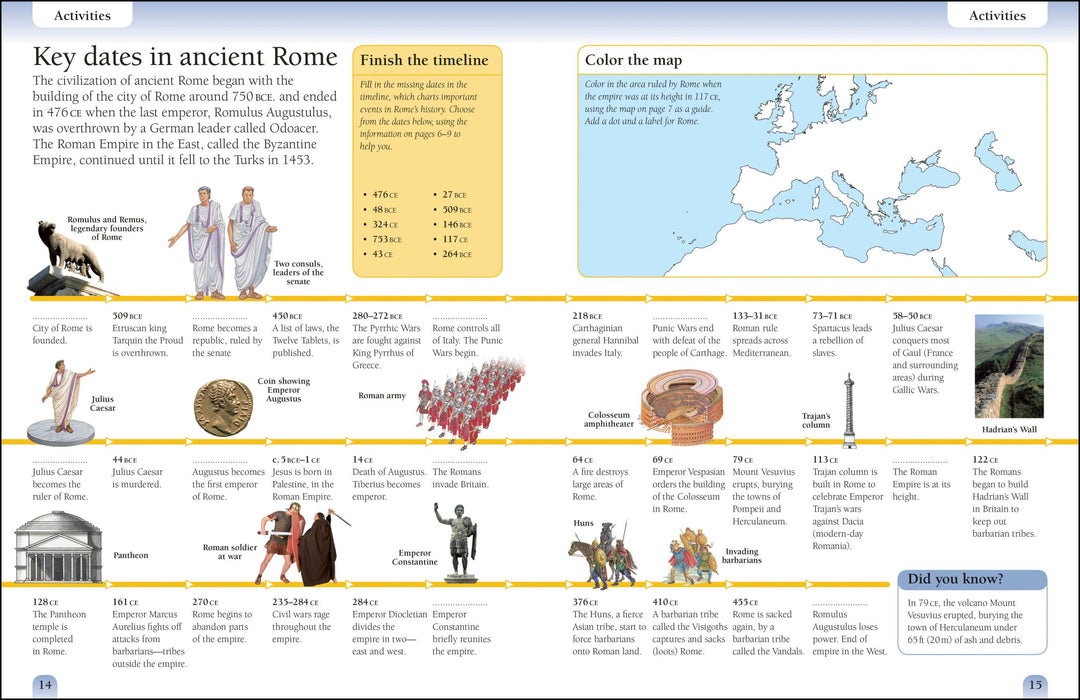Image resolution: width=1080 pixels, height=700 pixels.
Task: Click page number 15
Action: point(1035,685)
